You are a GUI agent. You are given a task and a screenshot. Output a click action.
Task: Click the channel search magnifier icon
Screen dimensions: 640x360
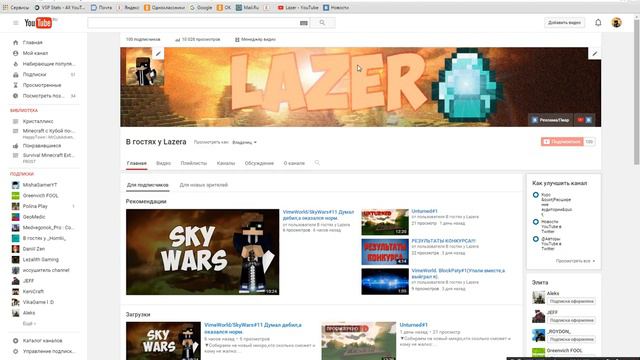point(317,163)
